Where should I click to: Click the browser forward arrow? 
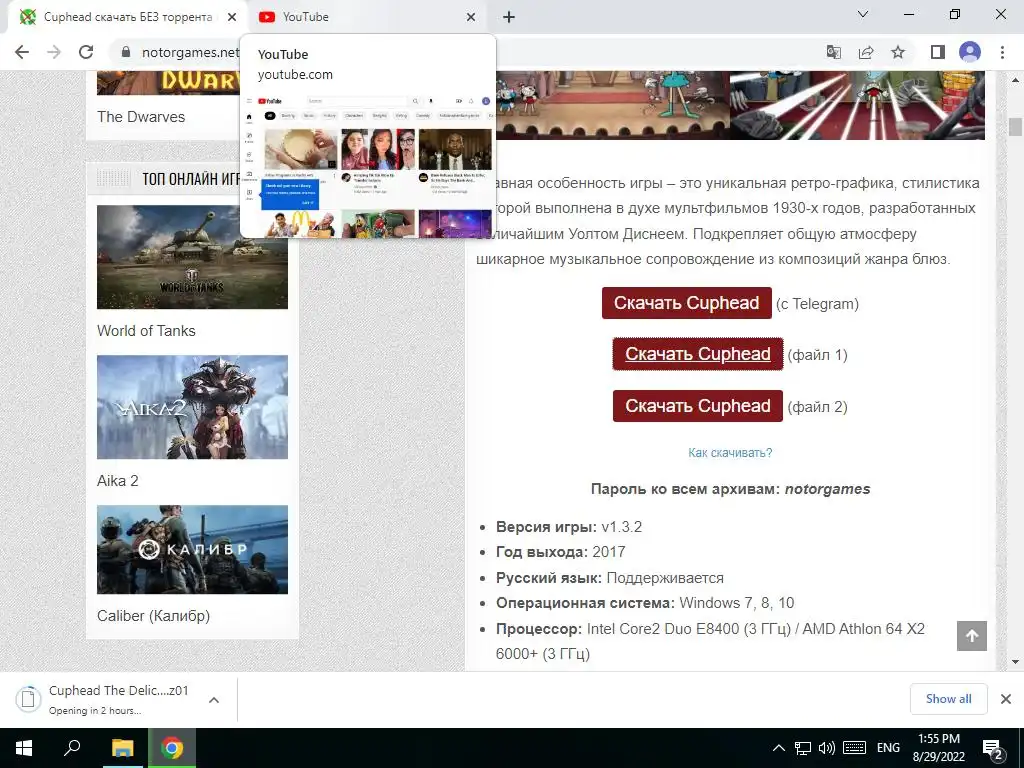click(54, 52)
